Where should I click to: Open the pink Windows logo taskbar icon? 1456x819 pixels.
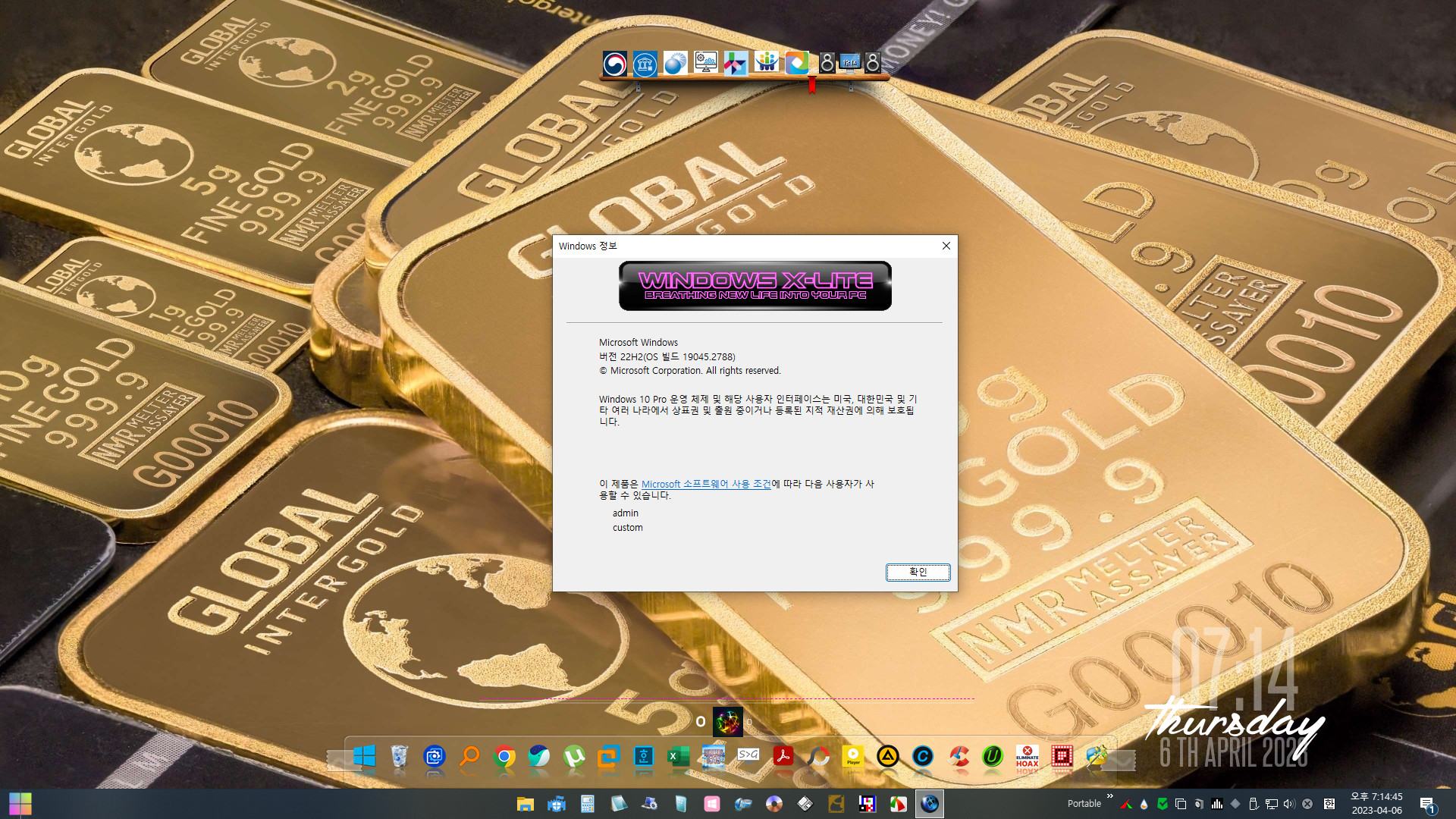711,804
